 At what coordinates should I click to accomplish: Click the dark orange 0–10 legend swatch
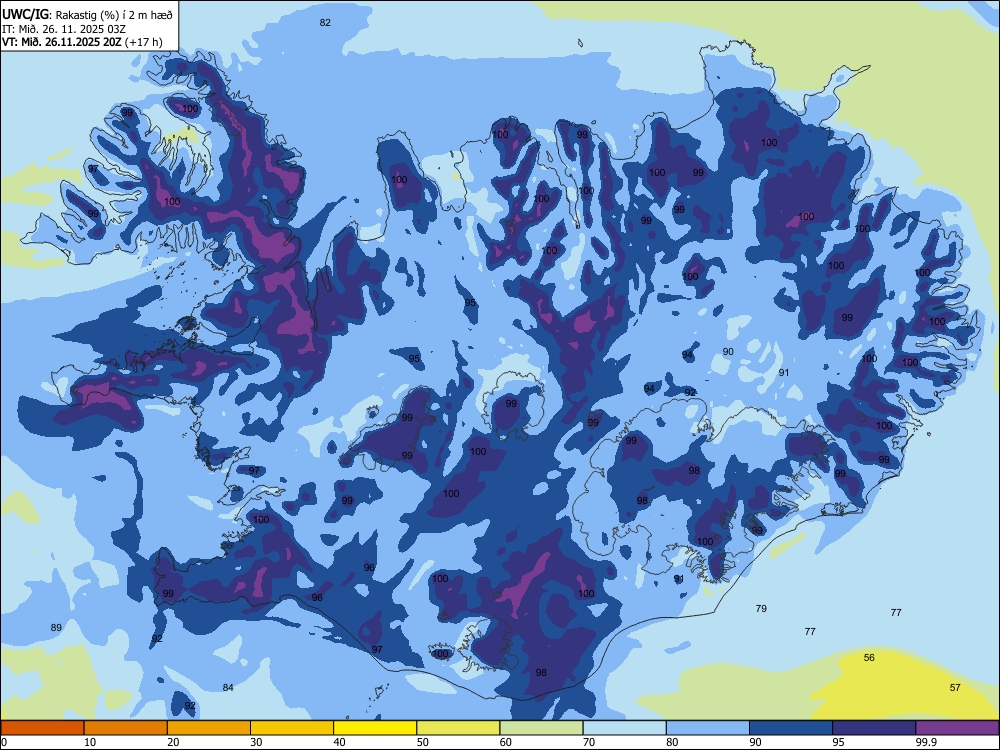point(42,728)
